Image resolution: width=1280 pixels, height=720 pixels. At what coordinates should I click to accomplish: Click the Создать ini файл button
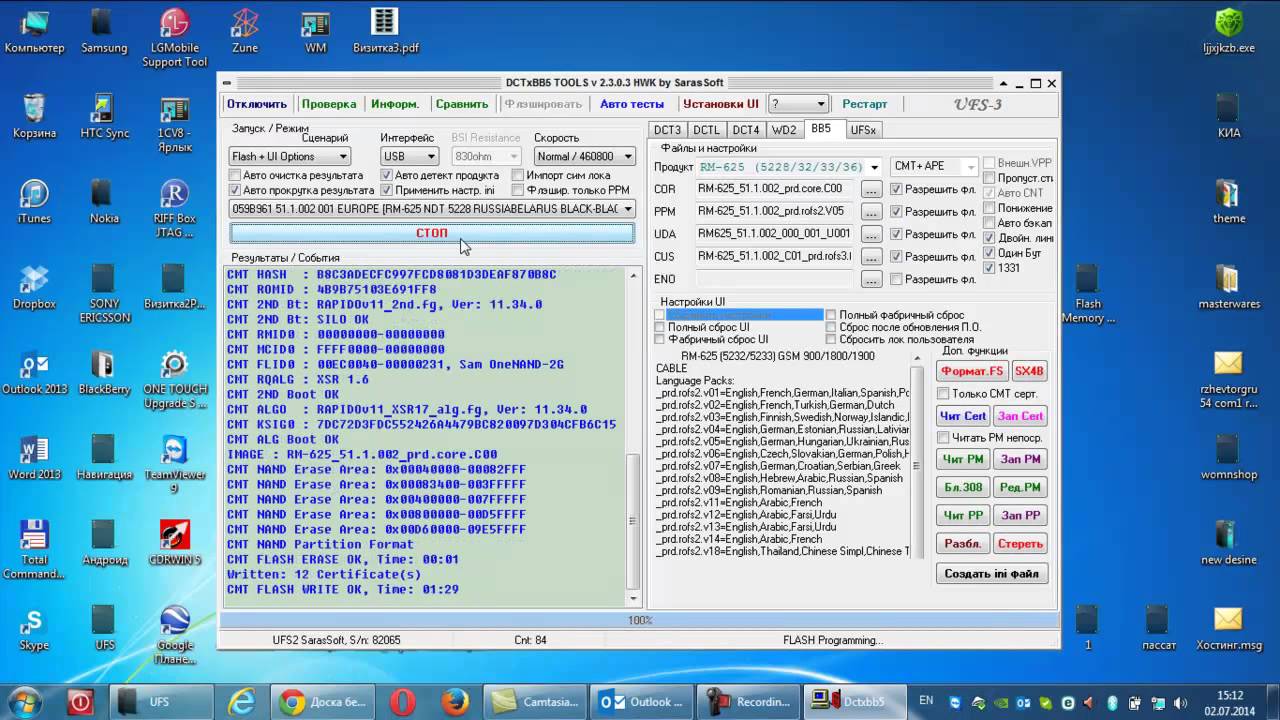993,573
